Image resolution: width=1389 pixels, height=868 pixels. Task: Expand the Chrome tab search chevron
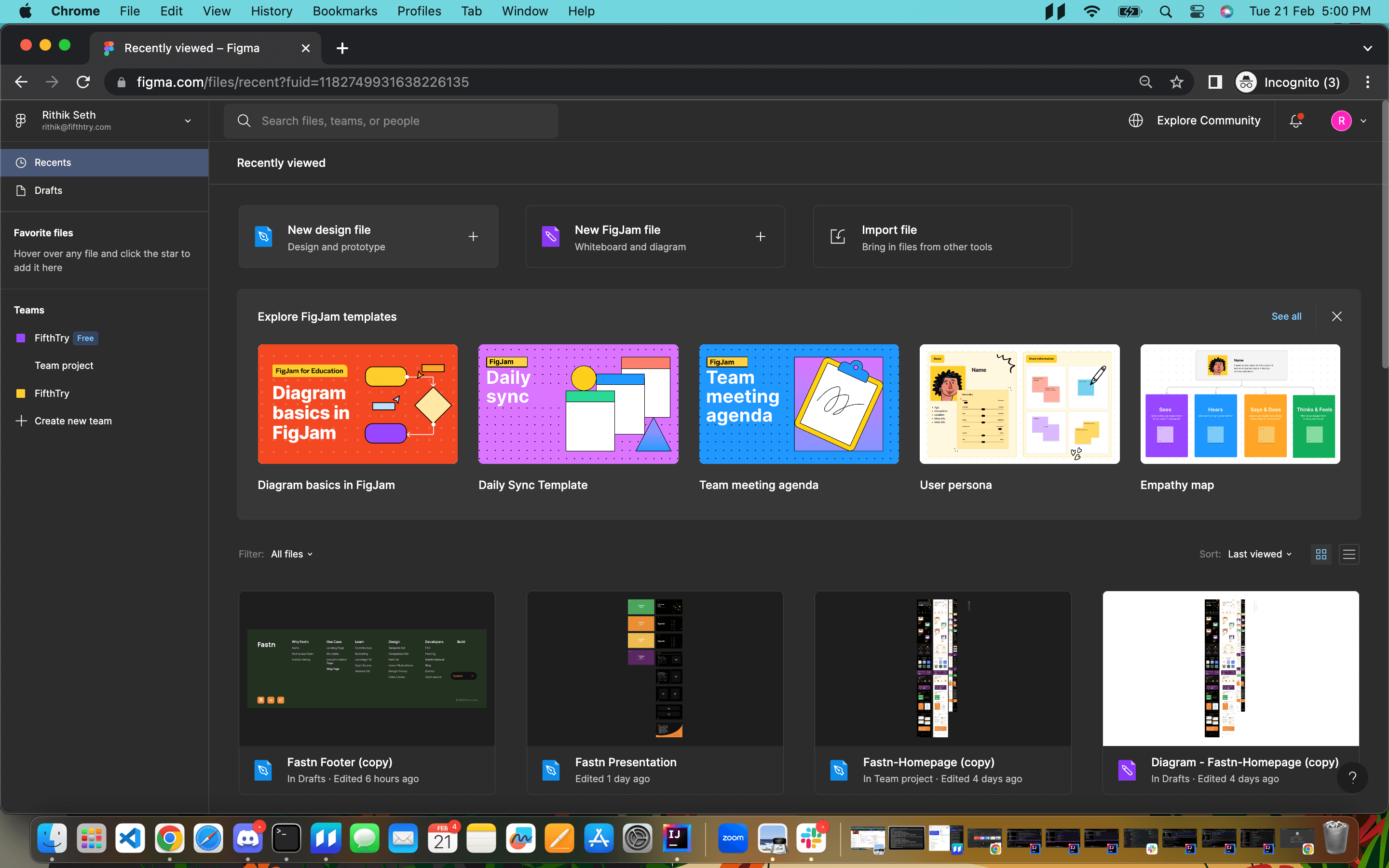pos(1368,48)
